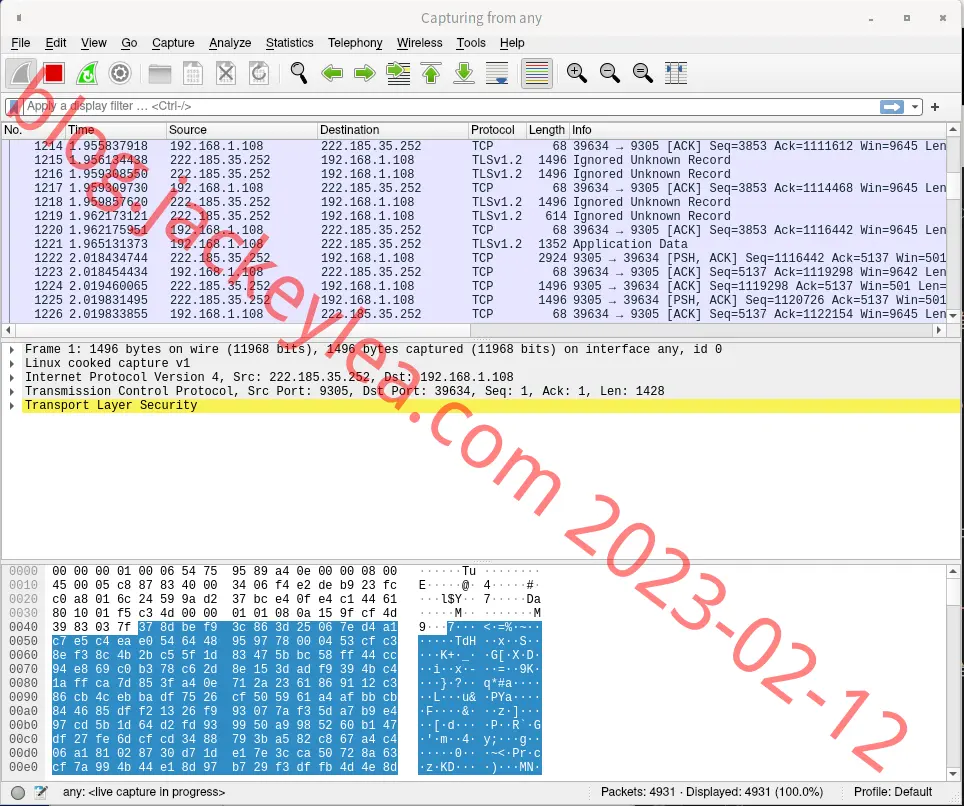Sort packets by Time column
The image size is (964, 806).
(x=116, y=130)
